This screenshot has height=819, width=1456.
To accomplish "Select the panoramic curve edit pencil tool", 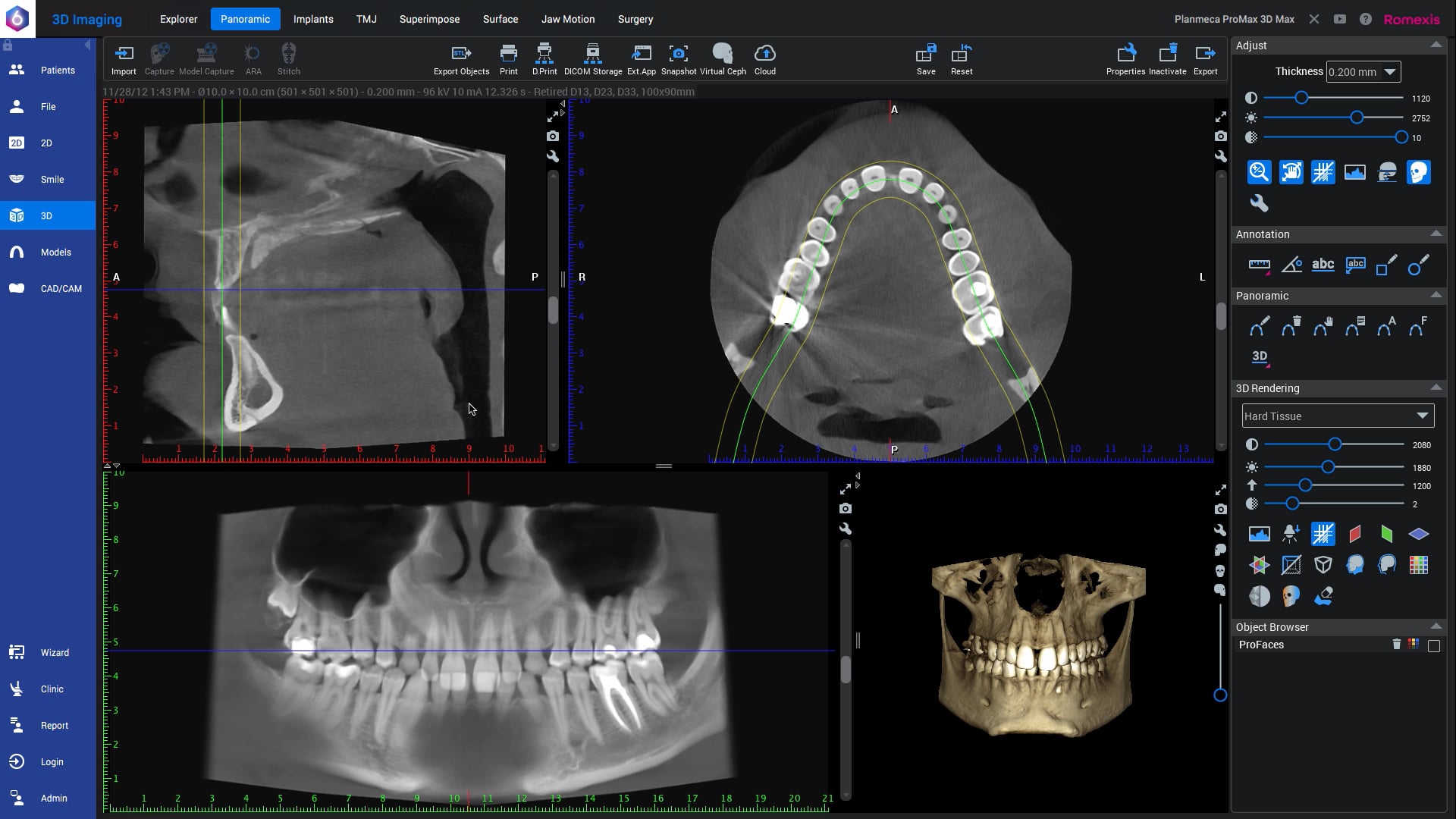I will 1260,326.
